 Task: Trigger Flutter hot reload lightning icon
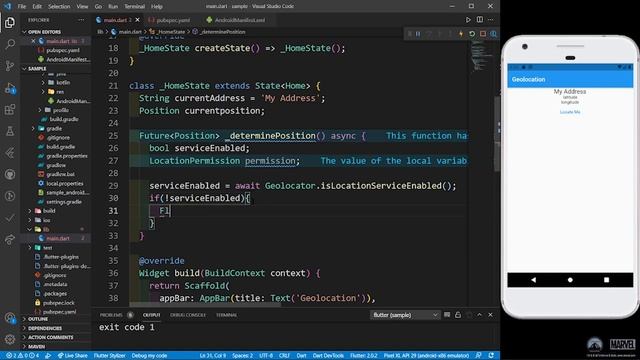point(461,34)
